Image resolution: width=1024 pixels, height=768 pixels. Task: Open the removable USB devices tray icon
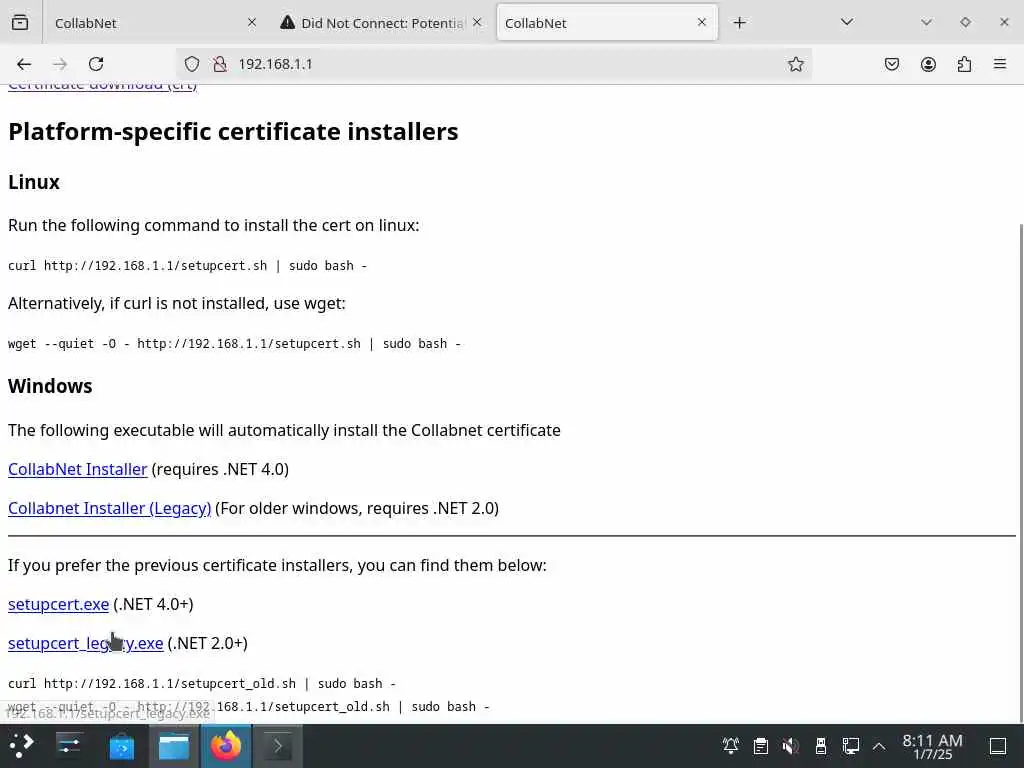coord(821,746)
